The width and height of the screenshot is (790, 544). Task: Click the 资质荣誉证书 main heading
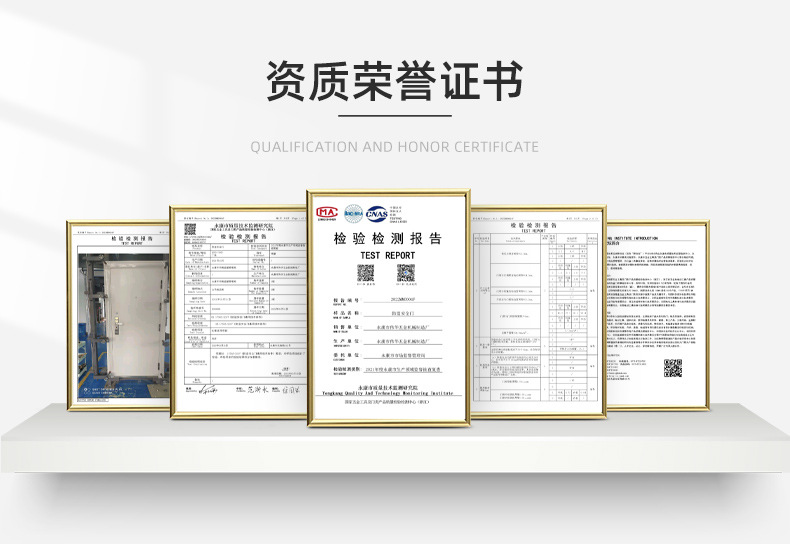coord(395,81)
